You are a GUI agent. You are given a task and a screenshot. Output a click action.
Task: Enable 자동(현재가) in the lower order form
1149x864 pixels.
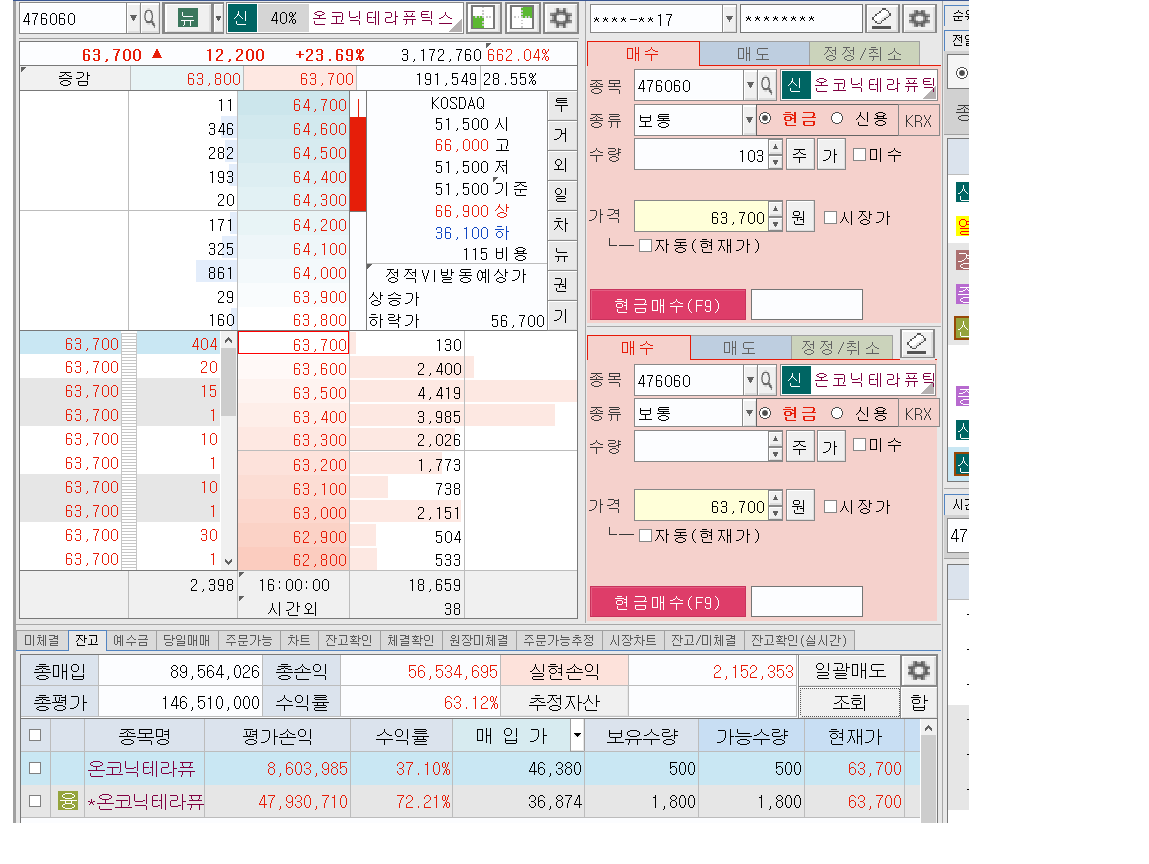click(646, 536)
